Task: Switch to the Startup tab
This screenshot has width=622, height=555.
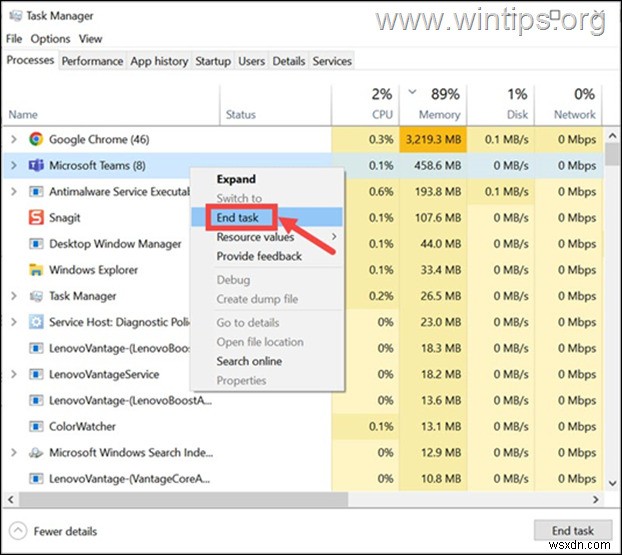Action: pos(213,61)
